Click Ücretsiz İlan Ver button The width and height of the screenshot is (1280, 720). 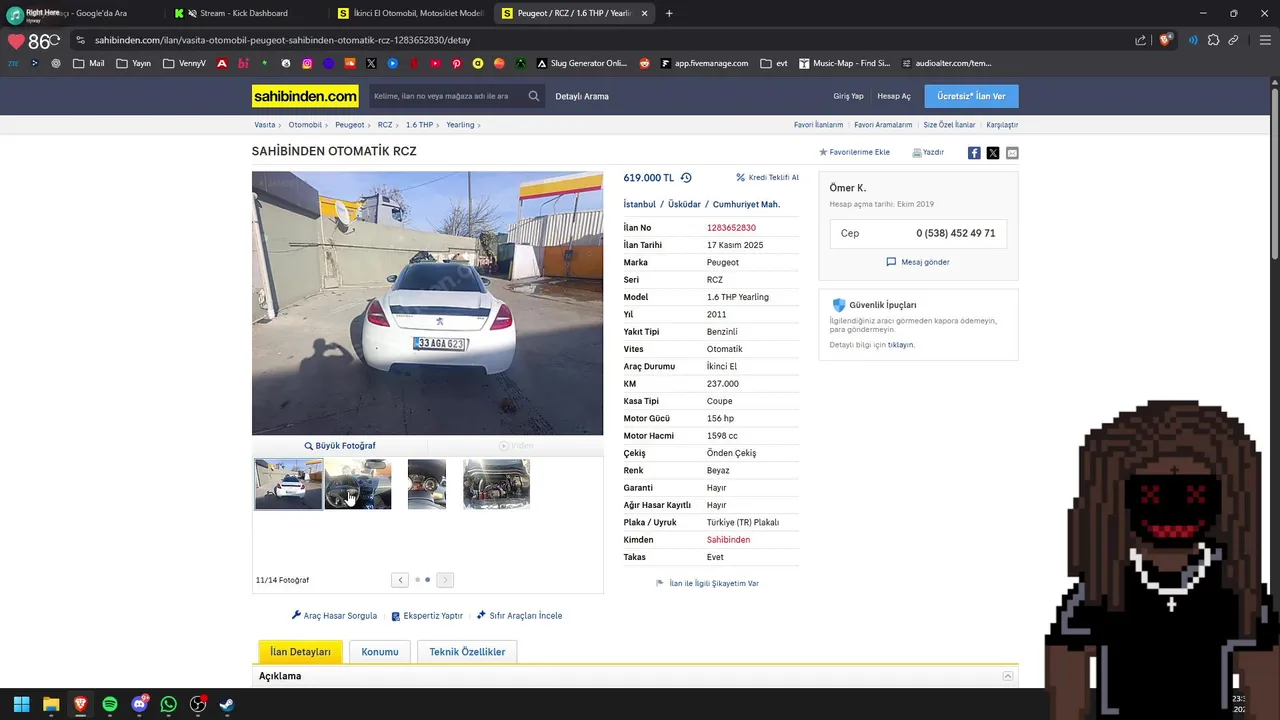[971, 96]
